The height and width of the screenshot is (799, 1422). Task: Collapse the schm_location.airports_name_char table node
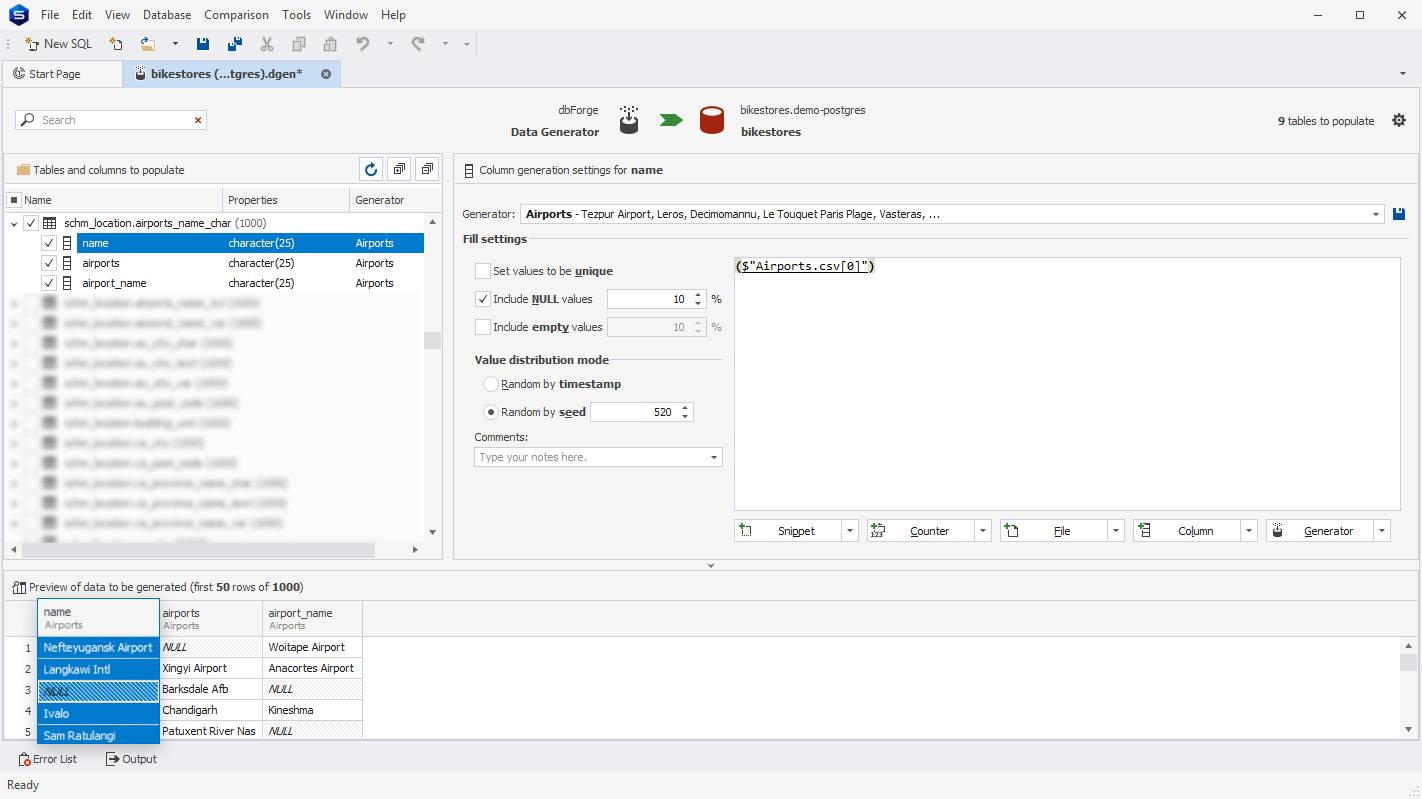(x=14, y=223)
